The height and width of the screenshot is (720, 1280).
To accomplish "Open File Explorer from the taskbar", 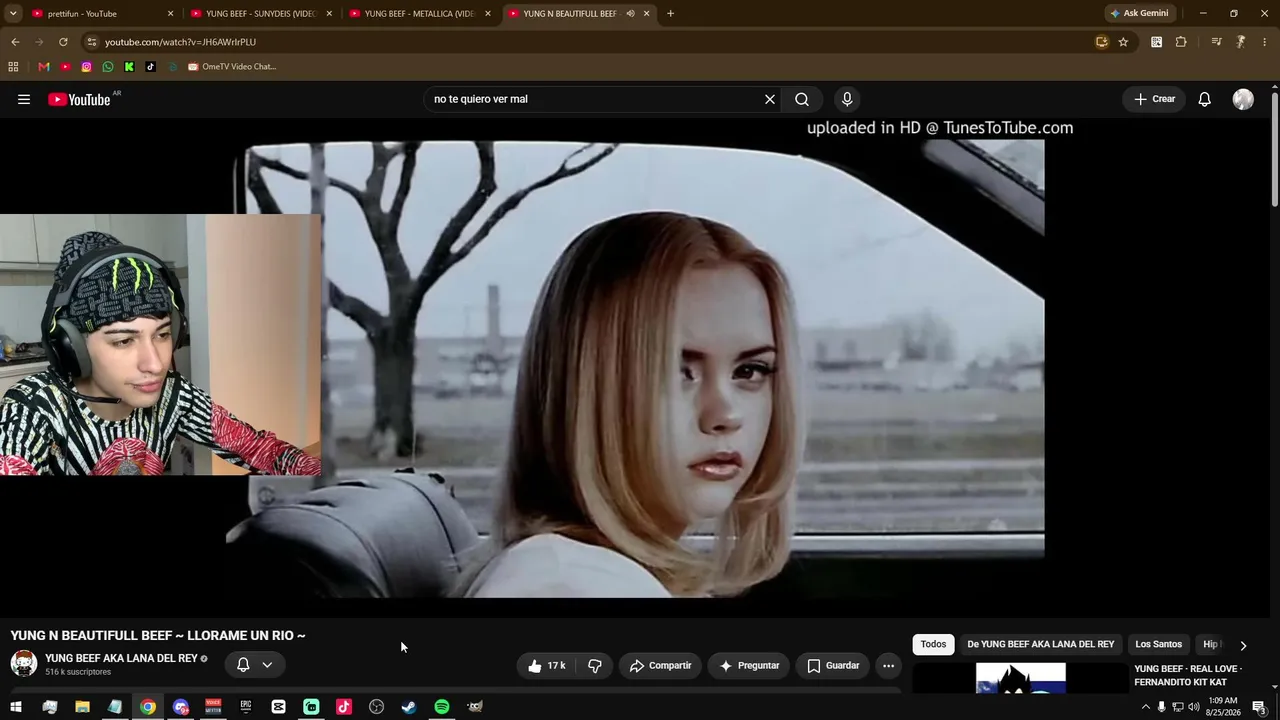I will pyautogui.click(x=82, y=707).
